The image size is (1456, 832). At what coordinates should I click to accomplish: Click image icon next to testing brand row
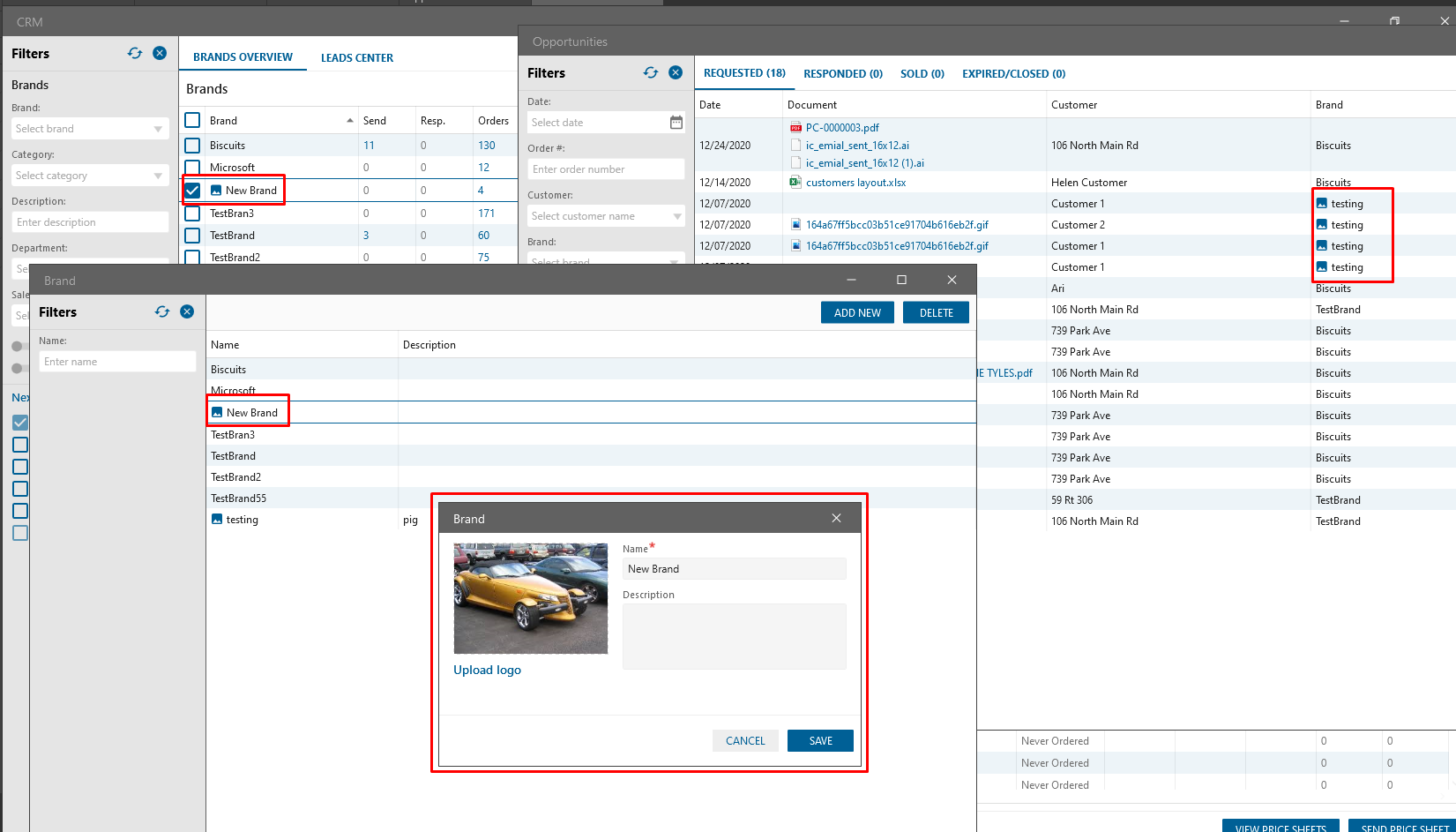[217, 520]
